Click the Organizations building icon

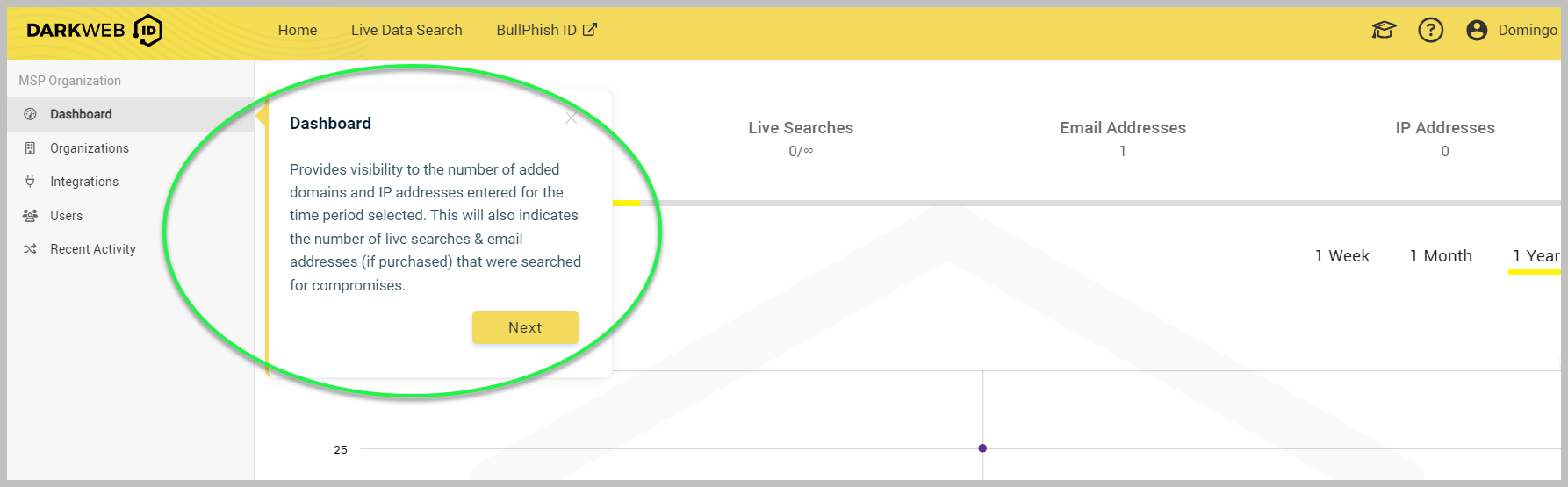[x=31, y=148]
